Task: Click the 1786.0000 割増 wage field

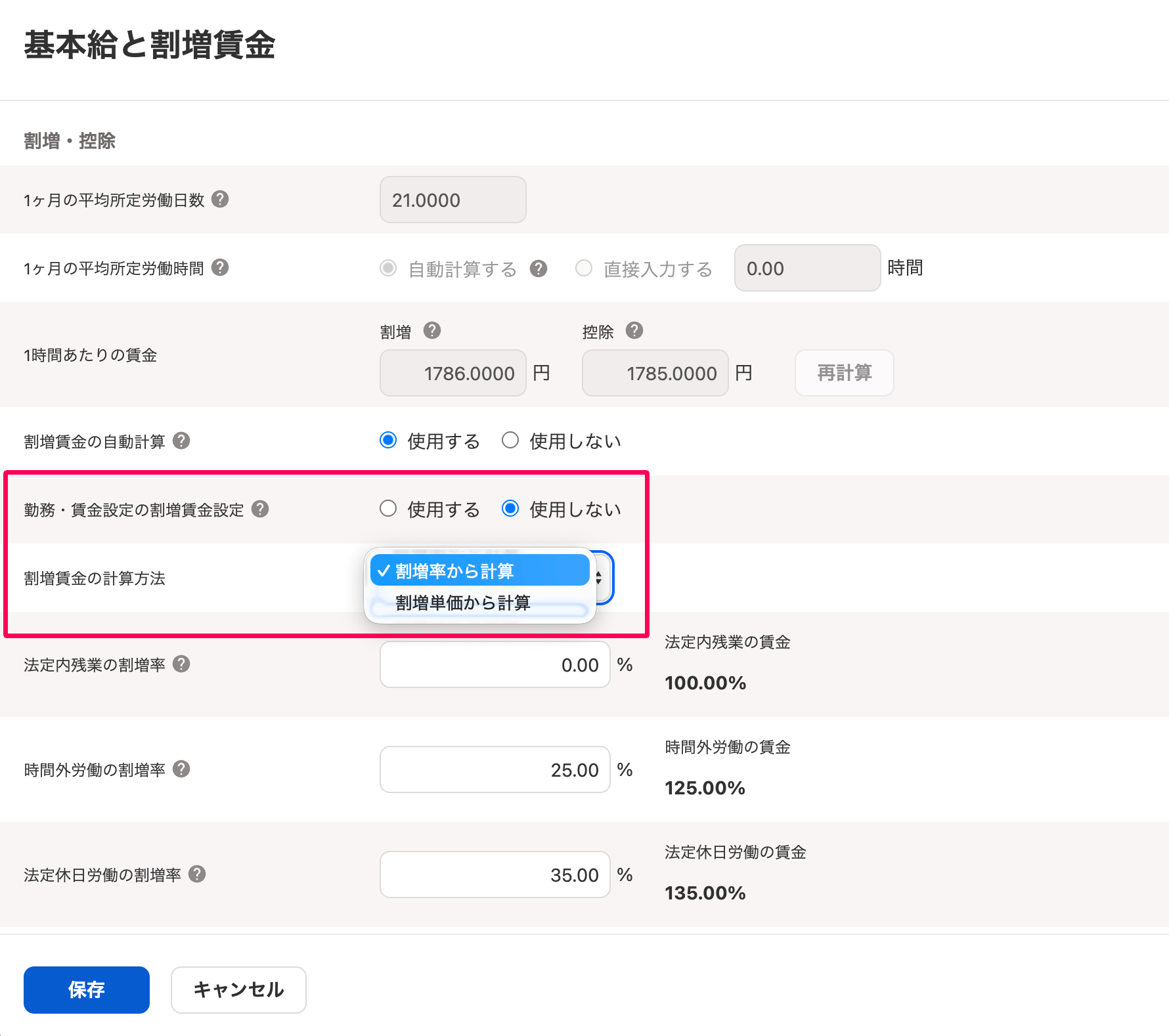Action: [x=453, y=373]
